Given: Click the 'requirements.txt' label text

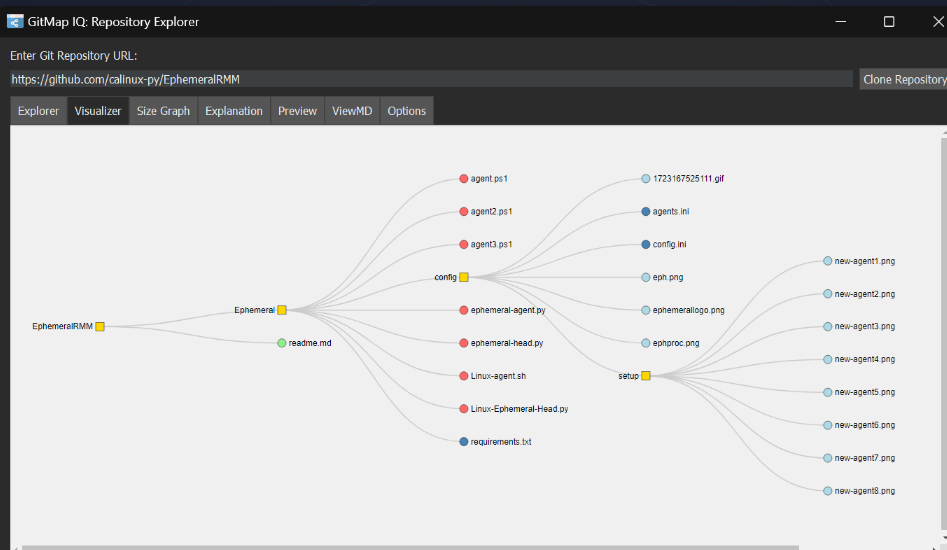Looking at the screenshot, I should [x=501, y=442].
